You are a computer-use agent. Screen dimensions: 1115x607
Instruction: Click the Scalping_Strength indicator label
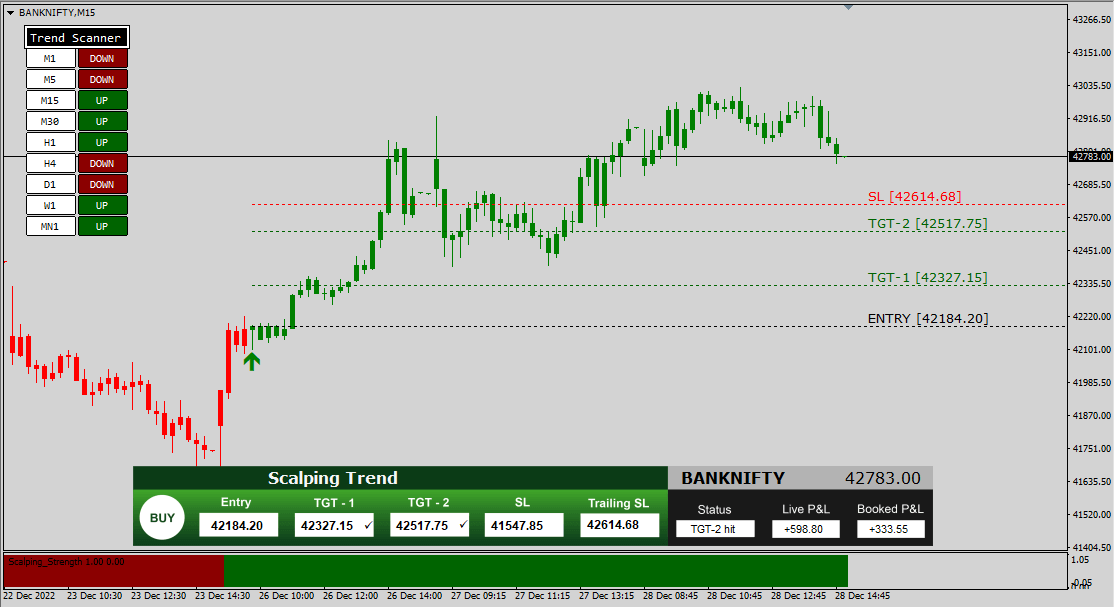tap(66, 562)
